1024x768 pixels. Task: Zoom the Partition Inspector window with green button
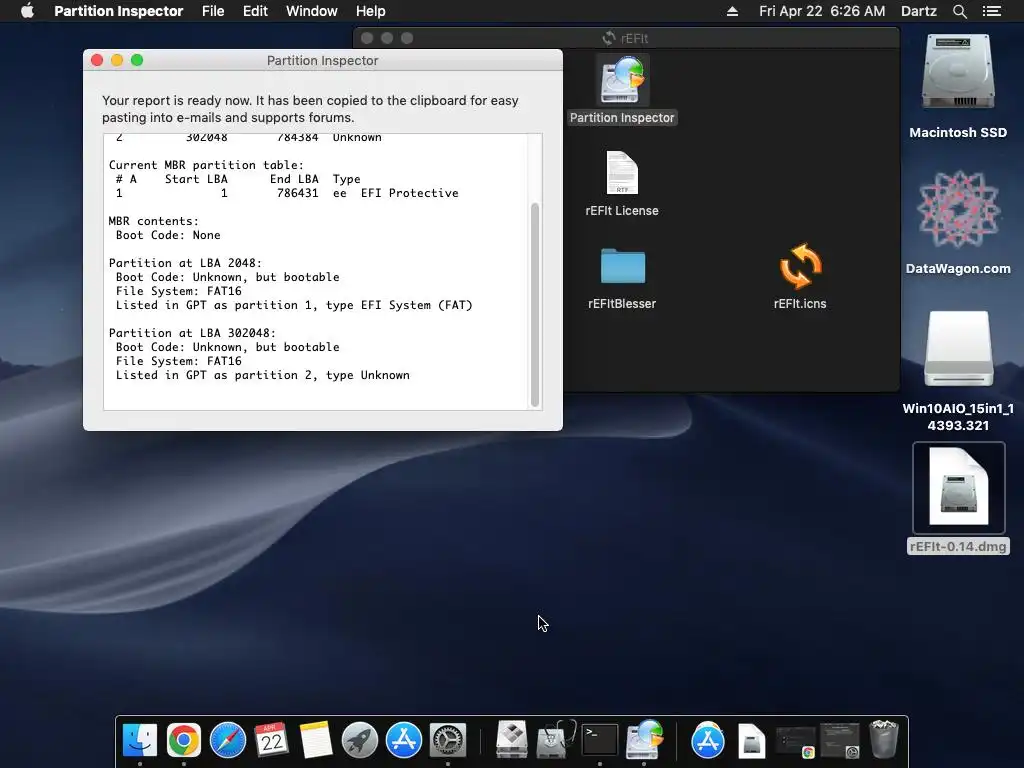(x=136, y=60)
